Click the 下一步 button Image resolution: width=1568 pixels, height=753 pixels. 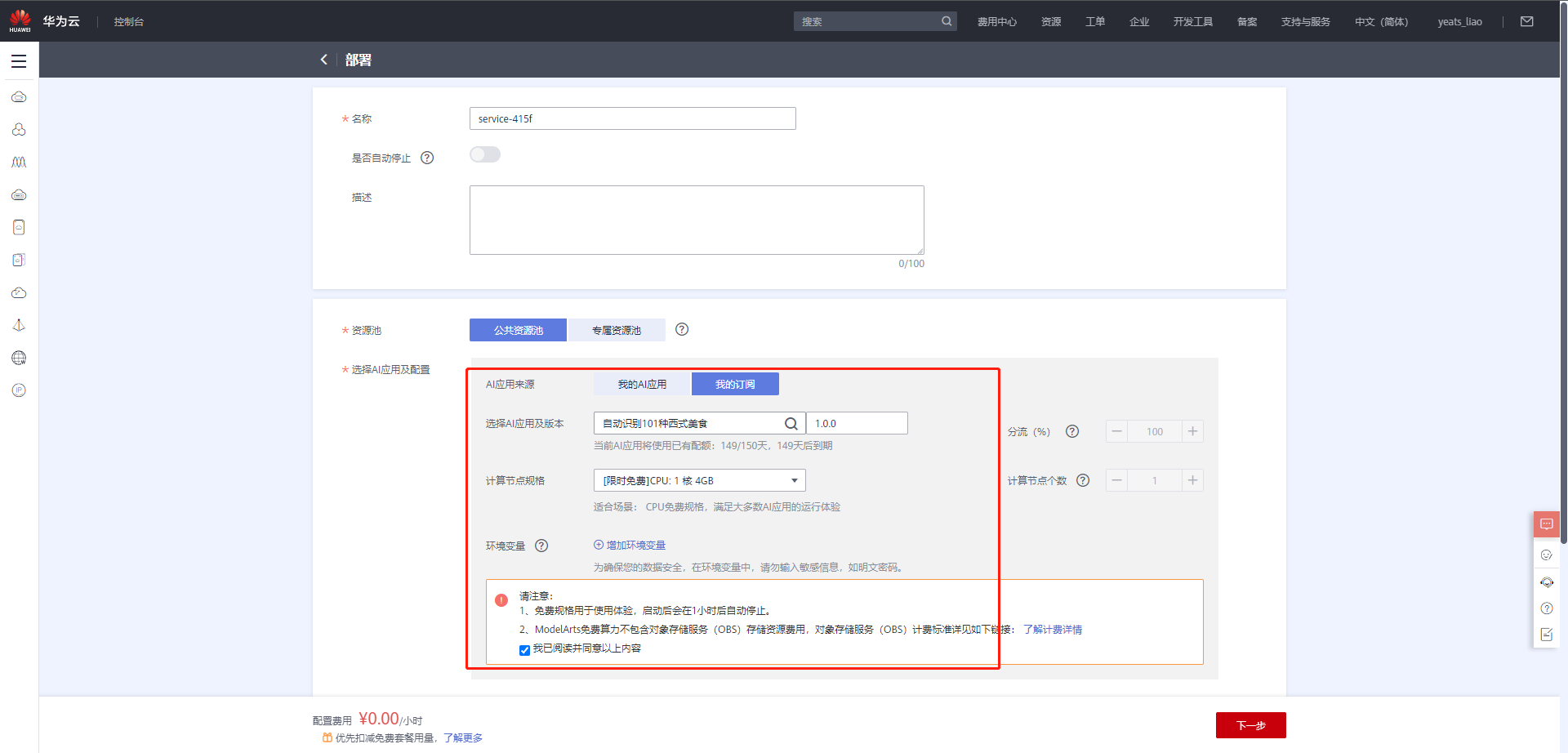point(1250,725)
